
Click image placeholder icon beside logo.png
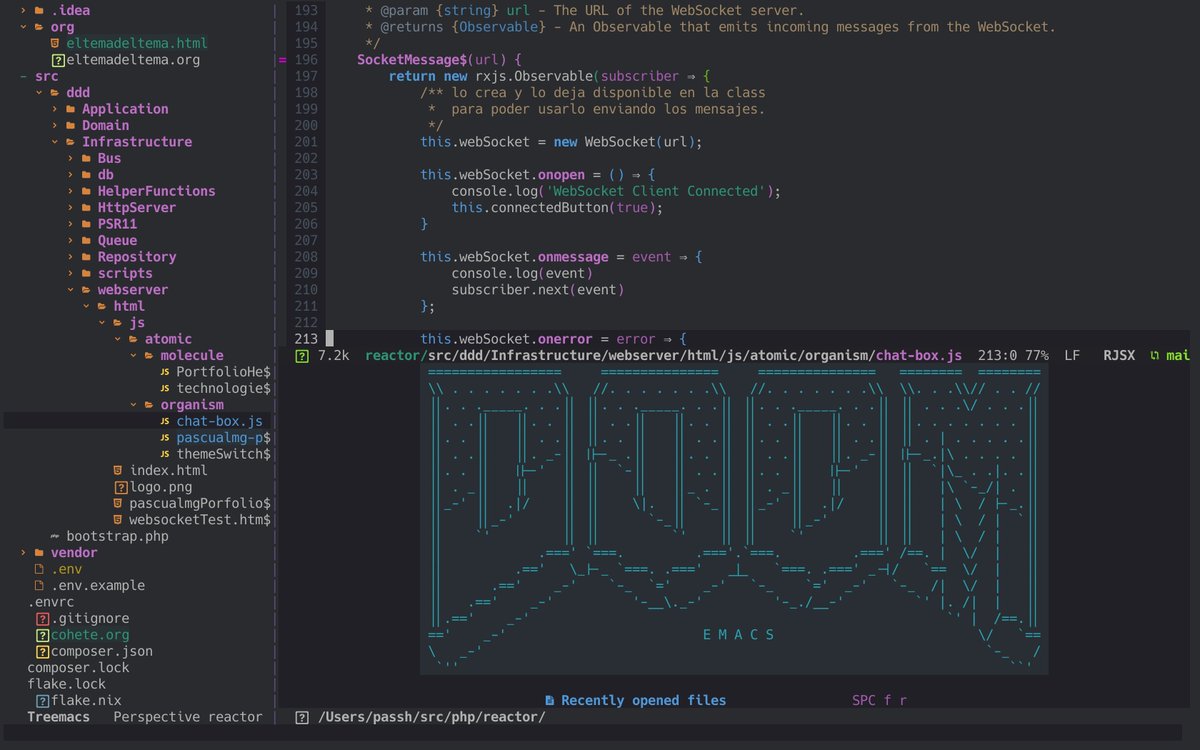(121, 487)
